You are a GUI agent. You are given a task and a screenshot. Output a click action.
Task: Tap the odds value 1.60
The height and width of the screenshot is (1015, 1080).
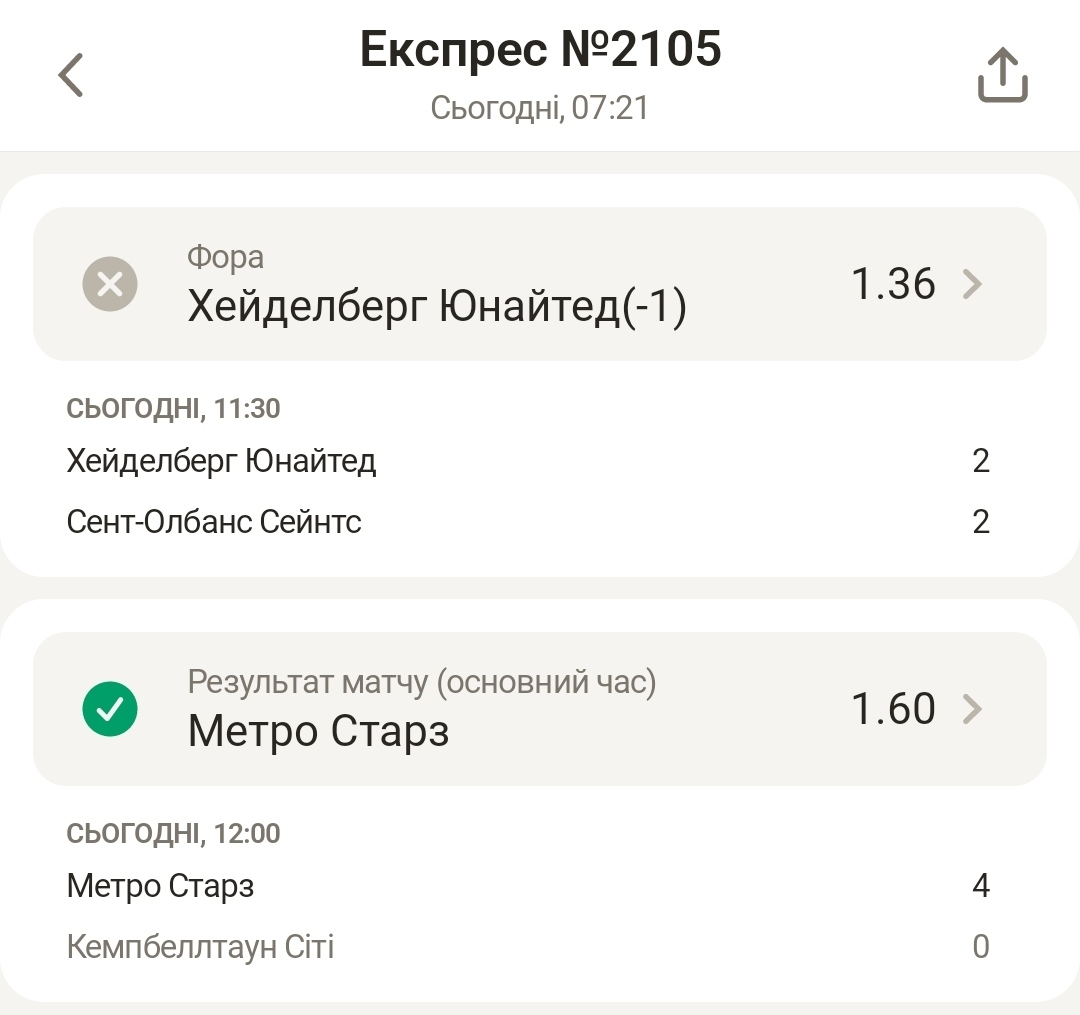[x=893, y=709]
